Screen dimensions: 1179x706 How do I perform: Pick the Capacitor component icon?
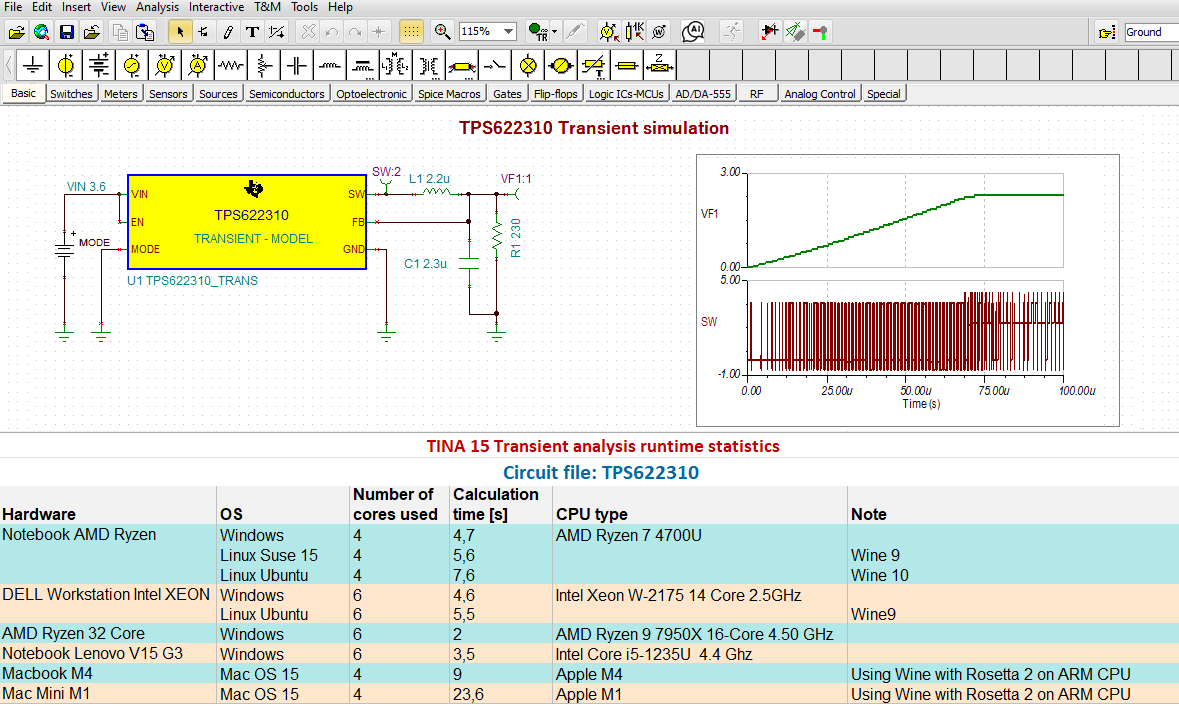297,66
